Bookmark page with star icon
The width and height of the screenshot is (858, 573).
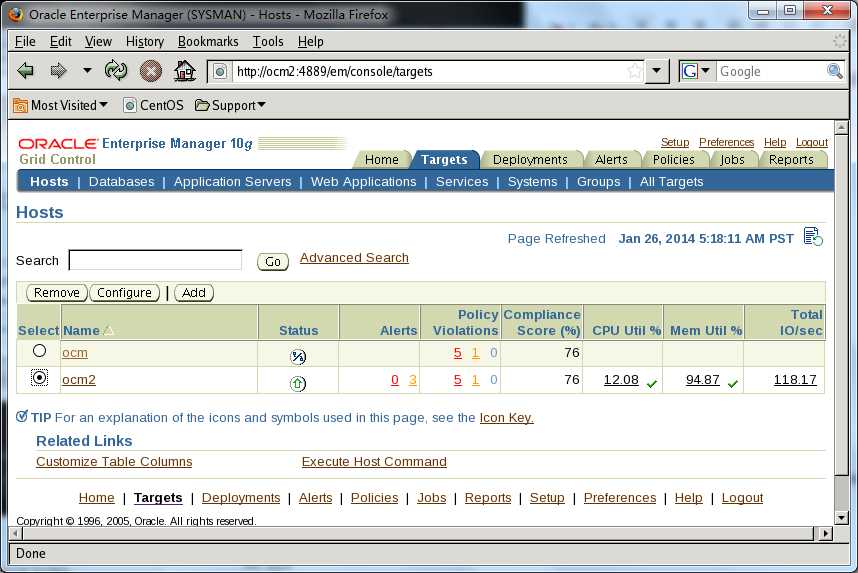click(634, 71)
